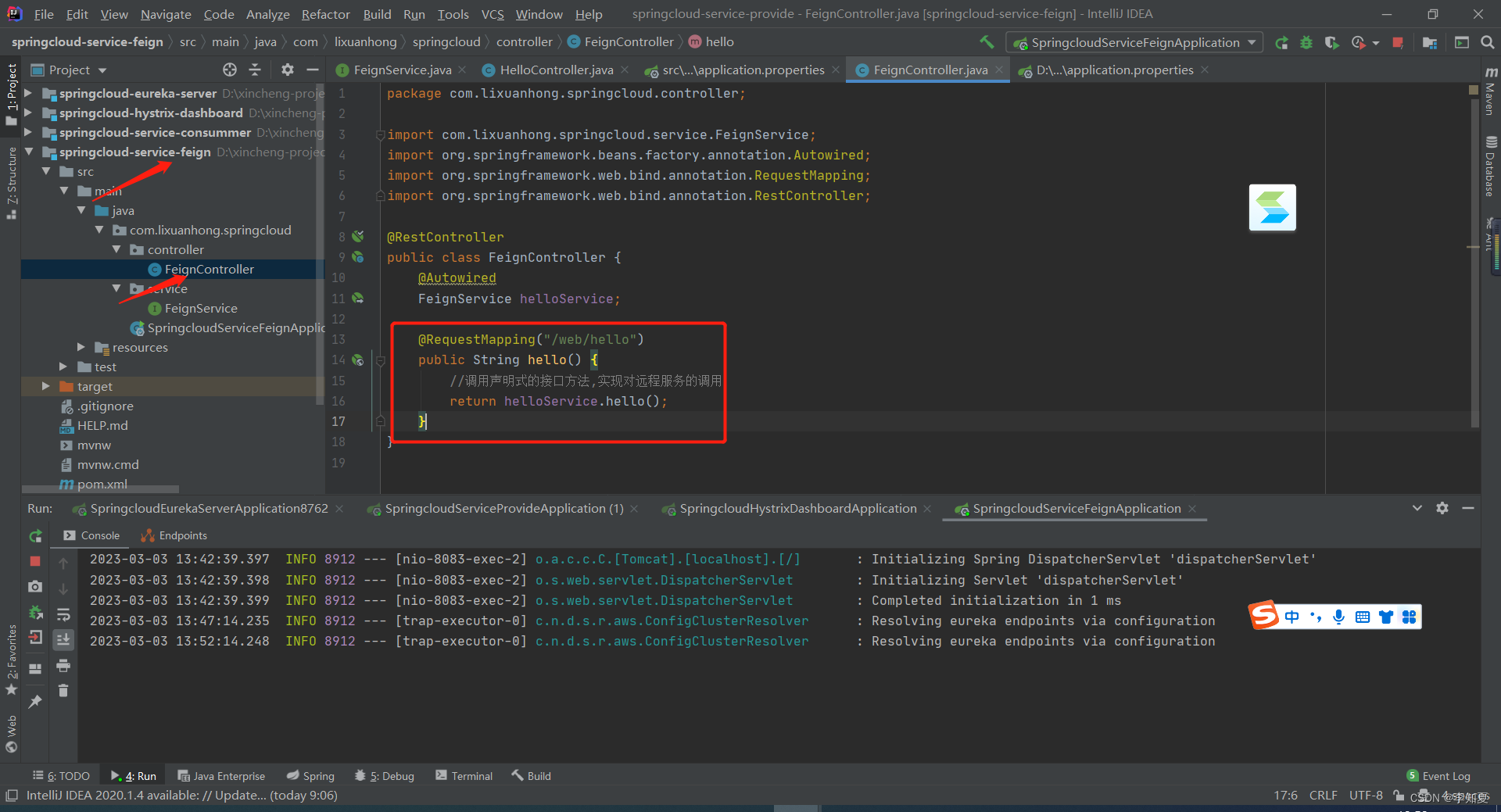The image size is (1501, 812).
Task: Open the Refactor menu
Action: pos(325,14)
